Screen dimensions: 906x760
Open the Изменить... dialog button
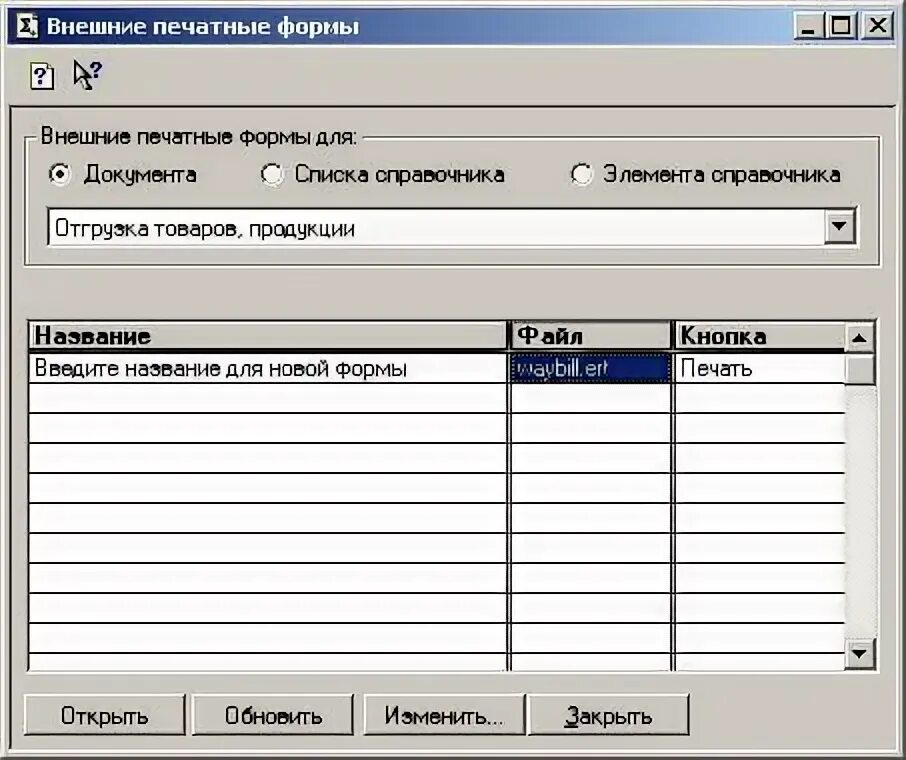(x=444, y=715)
